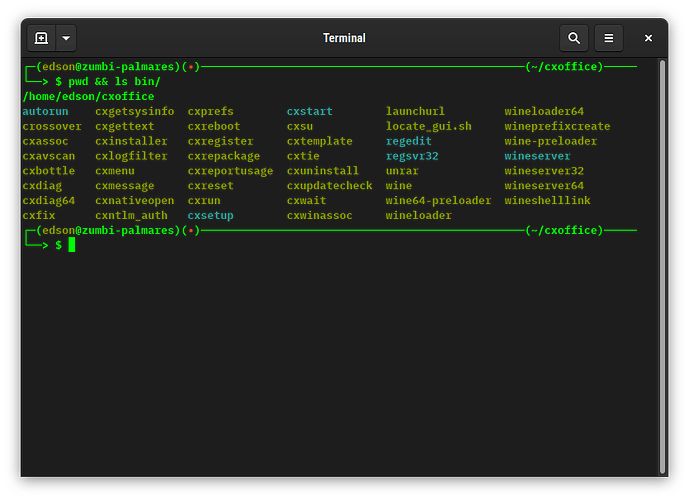The image size is (689, 500).
Task: Close the Terminal window
Action: pos(648,38)
